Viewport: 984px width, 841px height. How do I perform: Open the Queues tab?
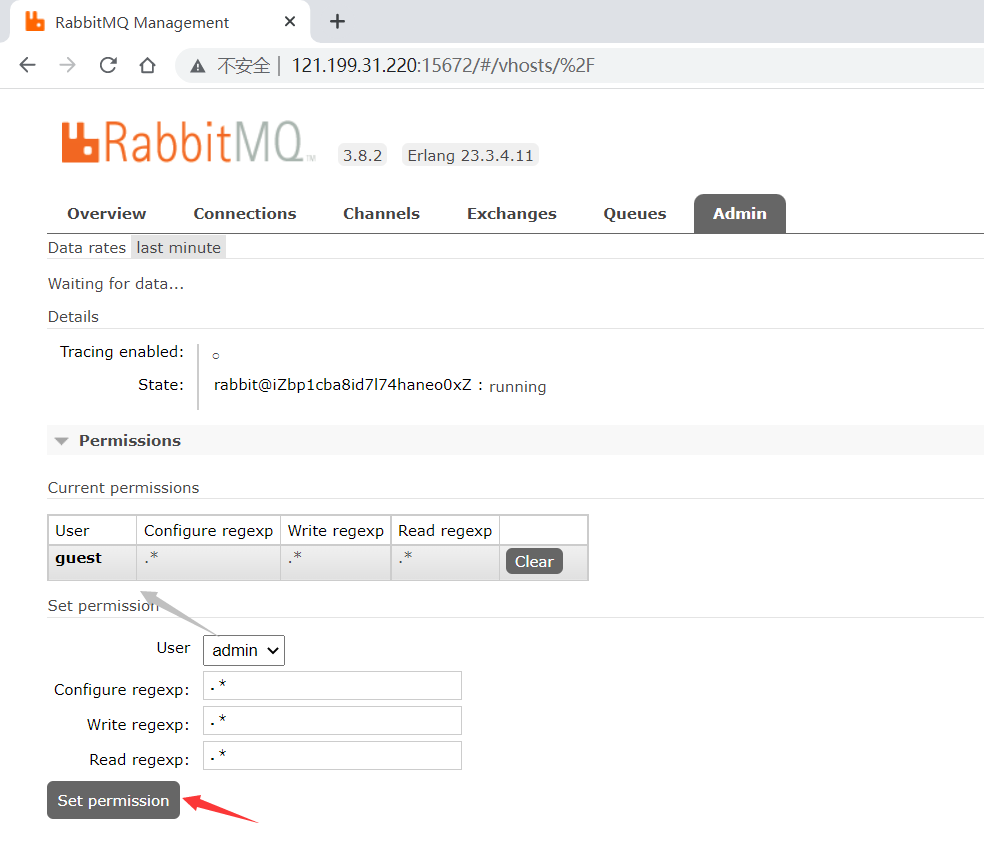coord(634,214)
